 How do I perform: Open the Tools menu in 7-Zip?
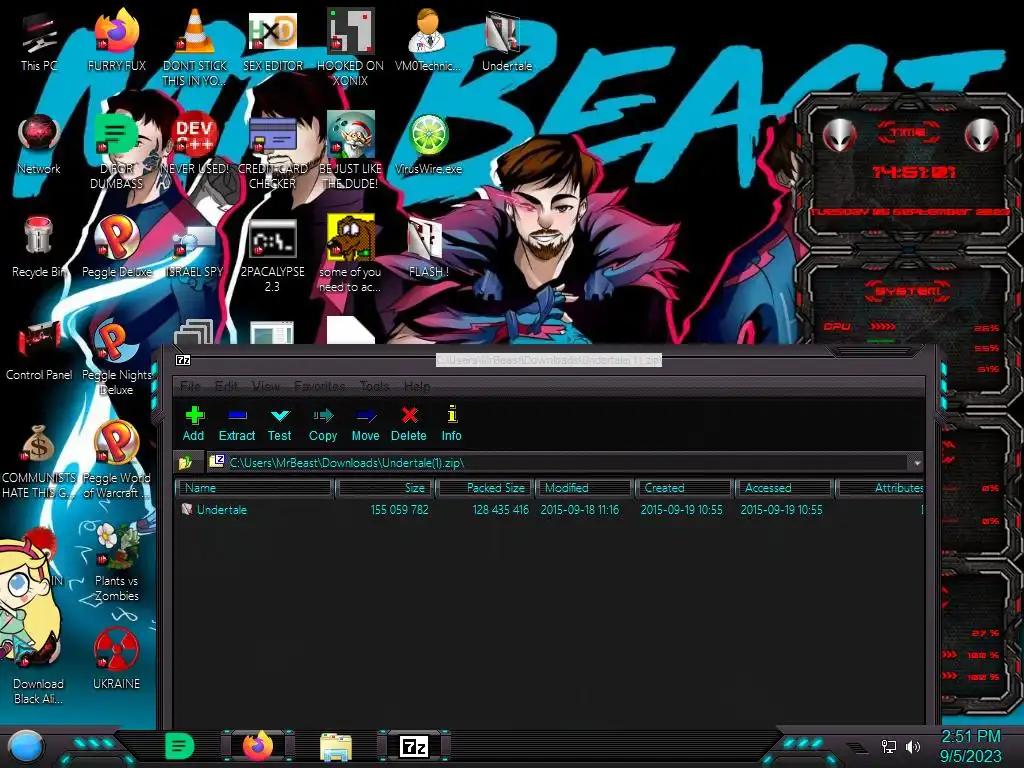[x=374, y=386]
